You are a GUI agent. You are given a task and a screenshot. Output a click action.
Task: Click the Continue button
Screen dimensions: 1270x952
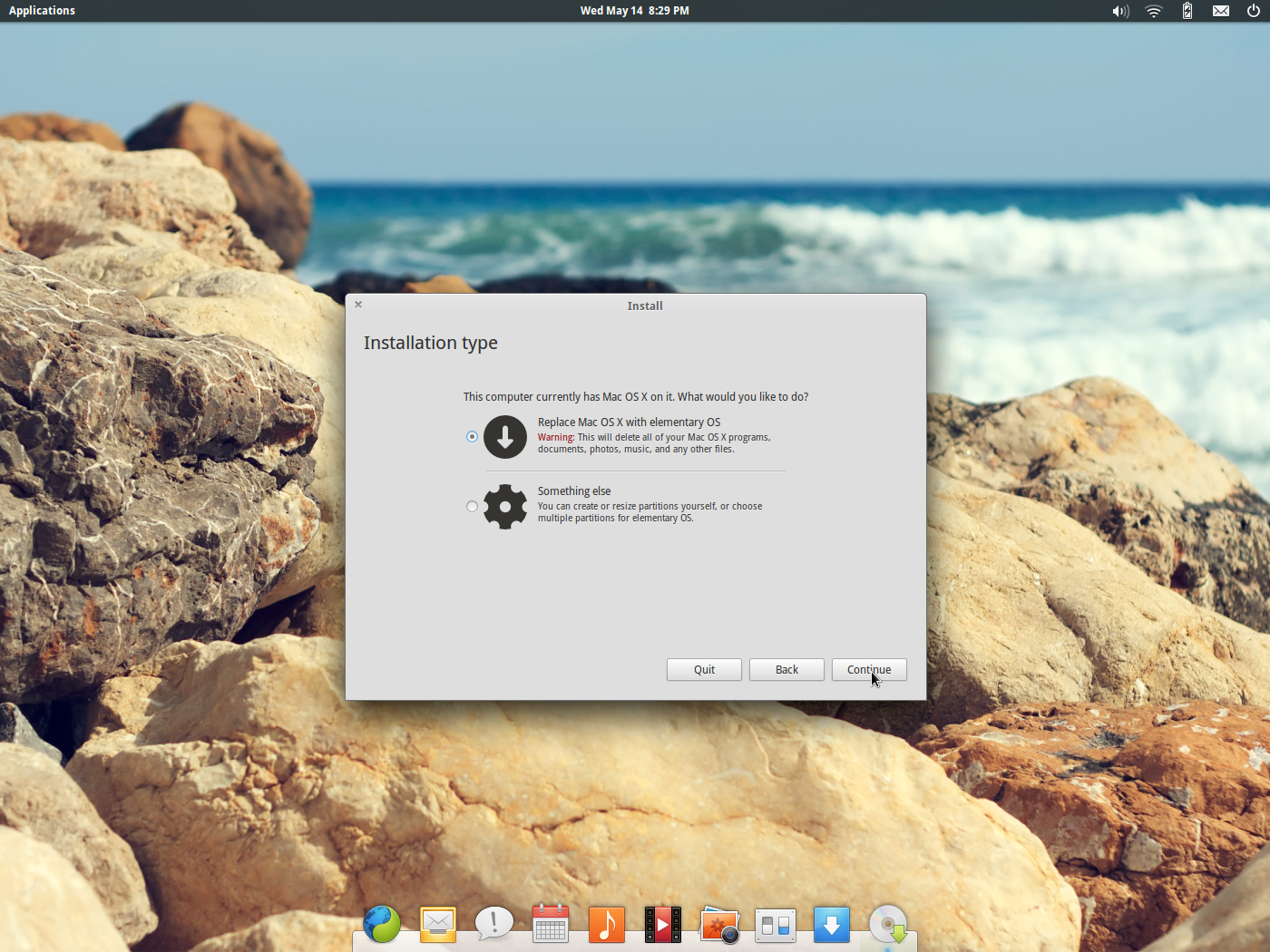[x=869, y=670]
